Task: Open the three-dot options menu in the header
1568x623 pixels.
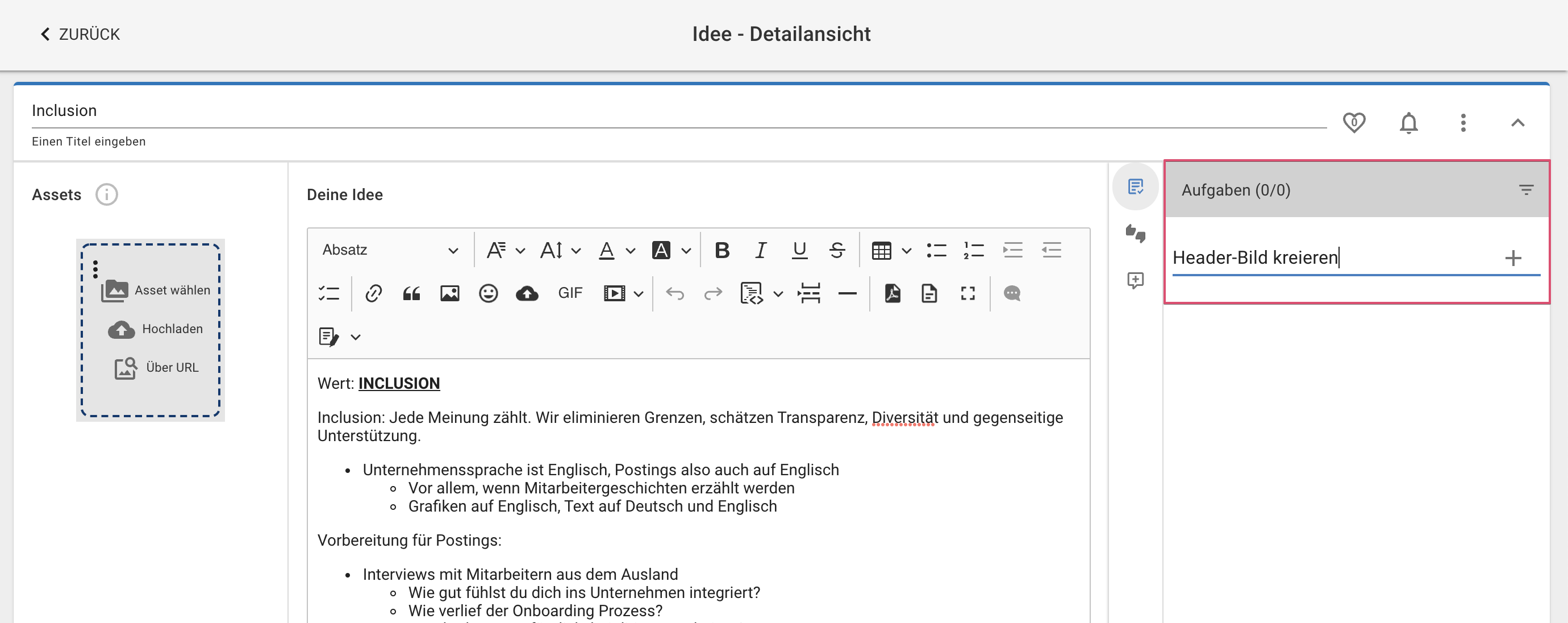Action: [x=1463, y=122]
